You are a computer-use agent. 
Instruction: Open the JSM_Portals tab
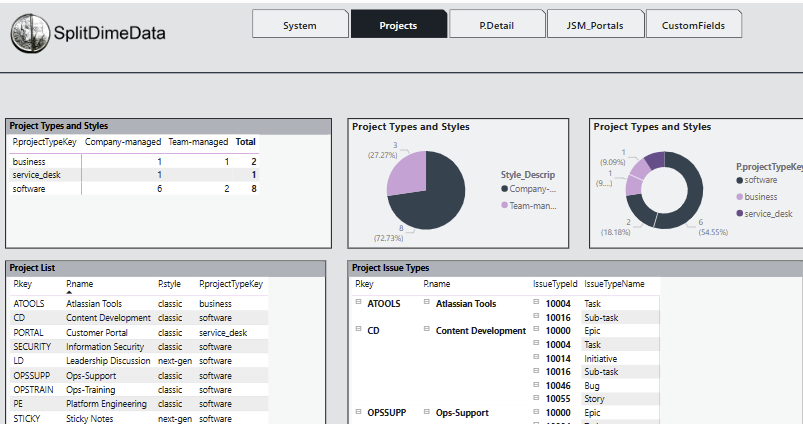595,26
